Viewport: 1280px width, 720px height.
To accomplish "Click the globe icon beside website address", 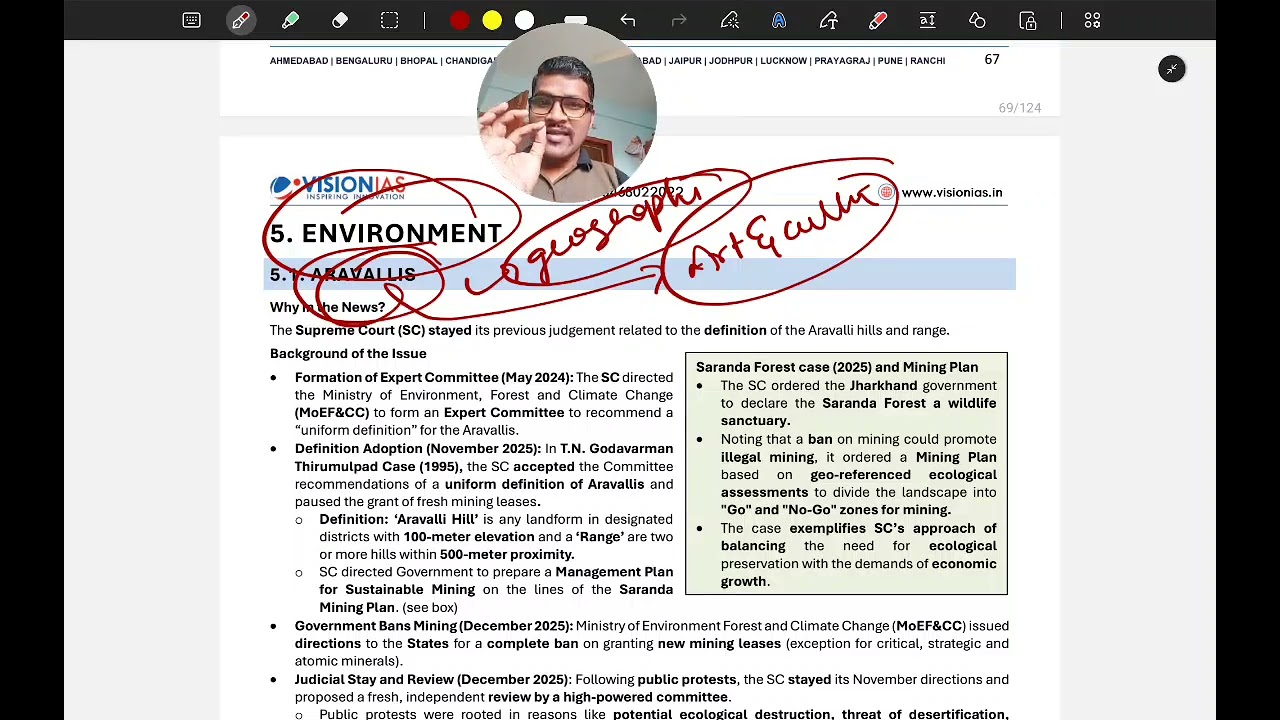I will tap(886, 192).
